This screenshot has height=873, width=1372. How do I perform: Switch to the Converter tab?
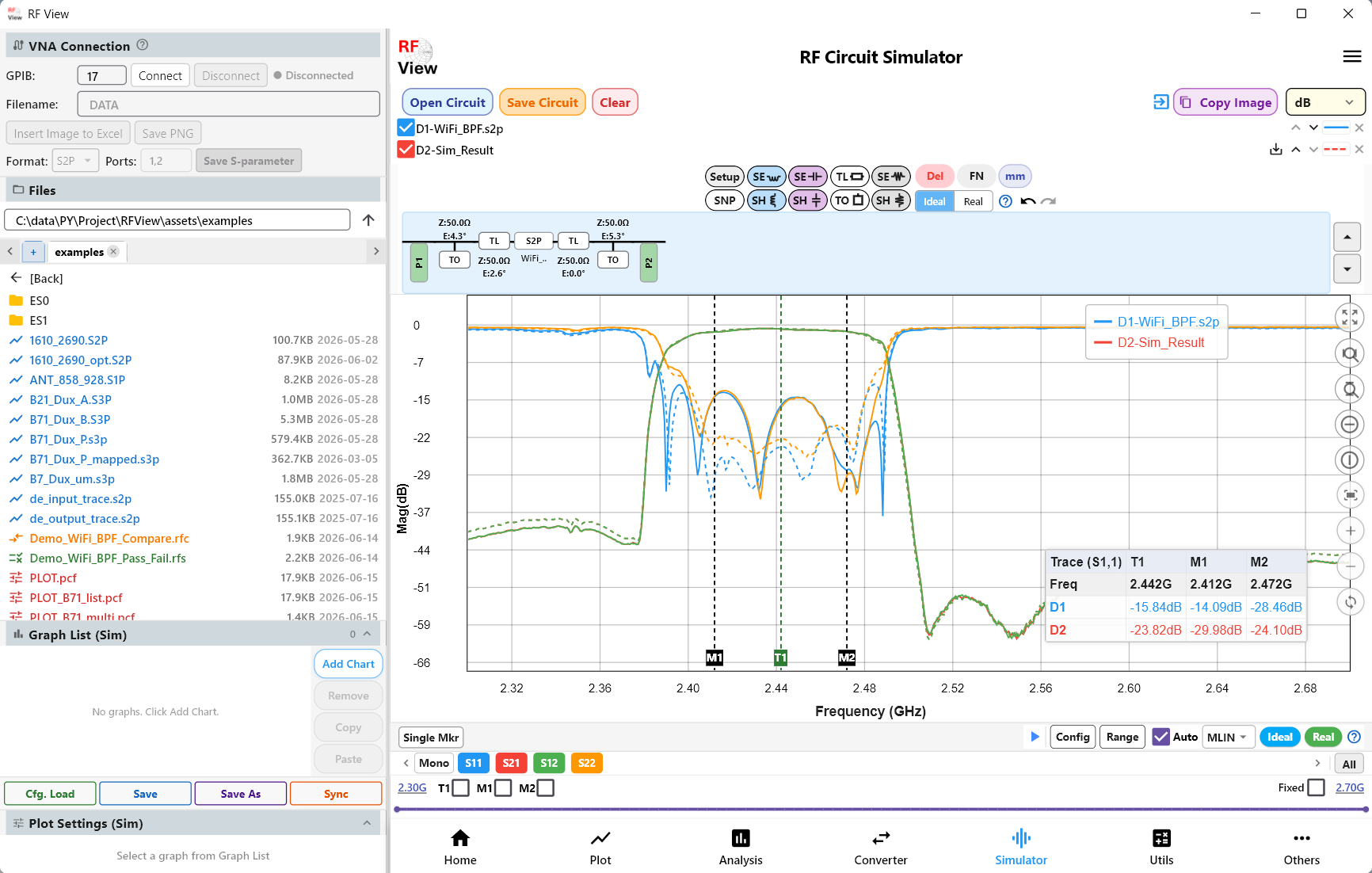click(x=881, y=848)
